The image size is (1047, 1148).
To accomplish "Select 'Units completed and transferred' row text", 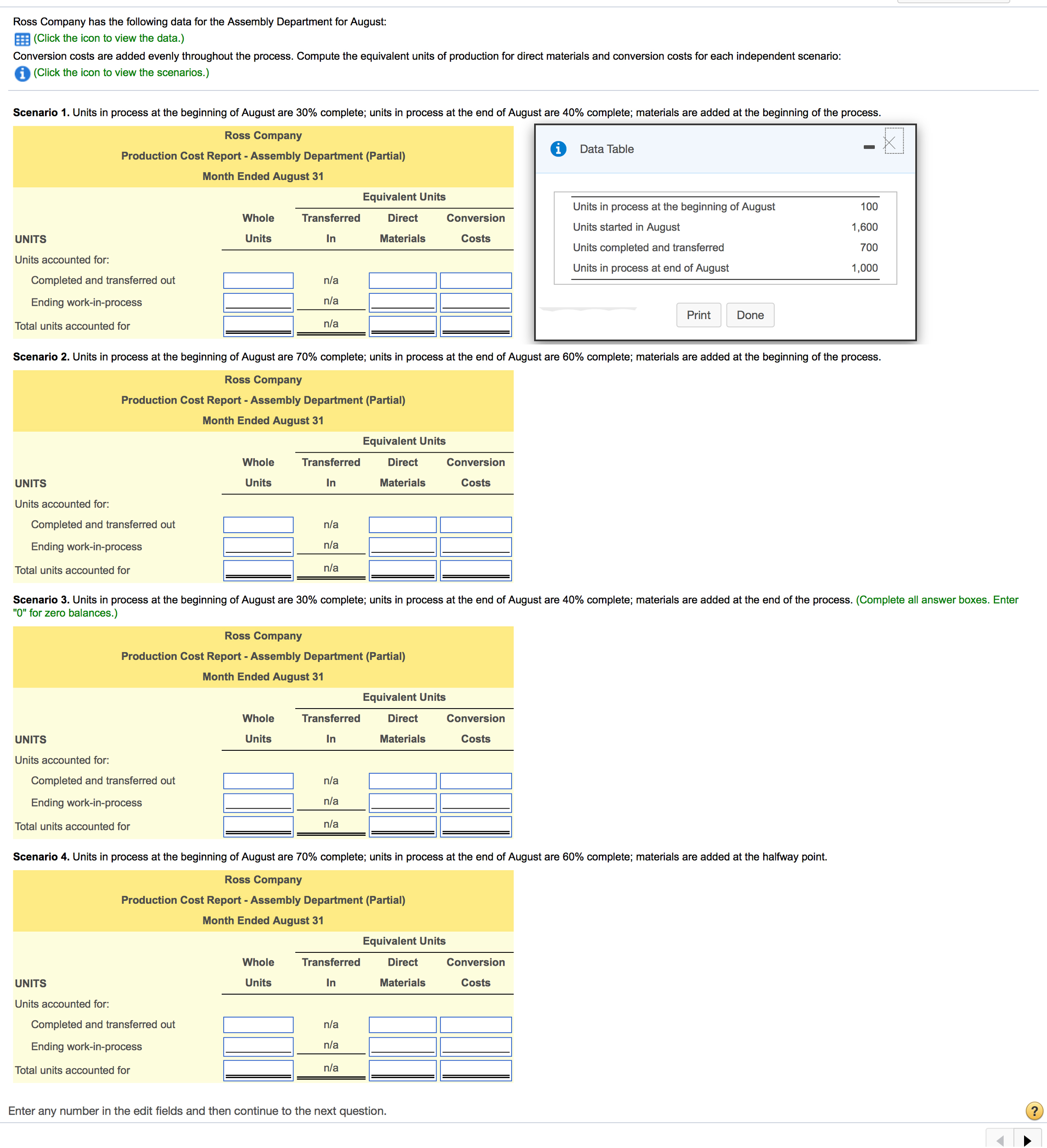I will click(648, 247).
